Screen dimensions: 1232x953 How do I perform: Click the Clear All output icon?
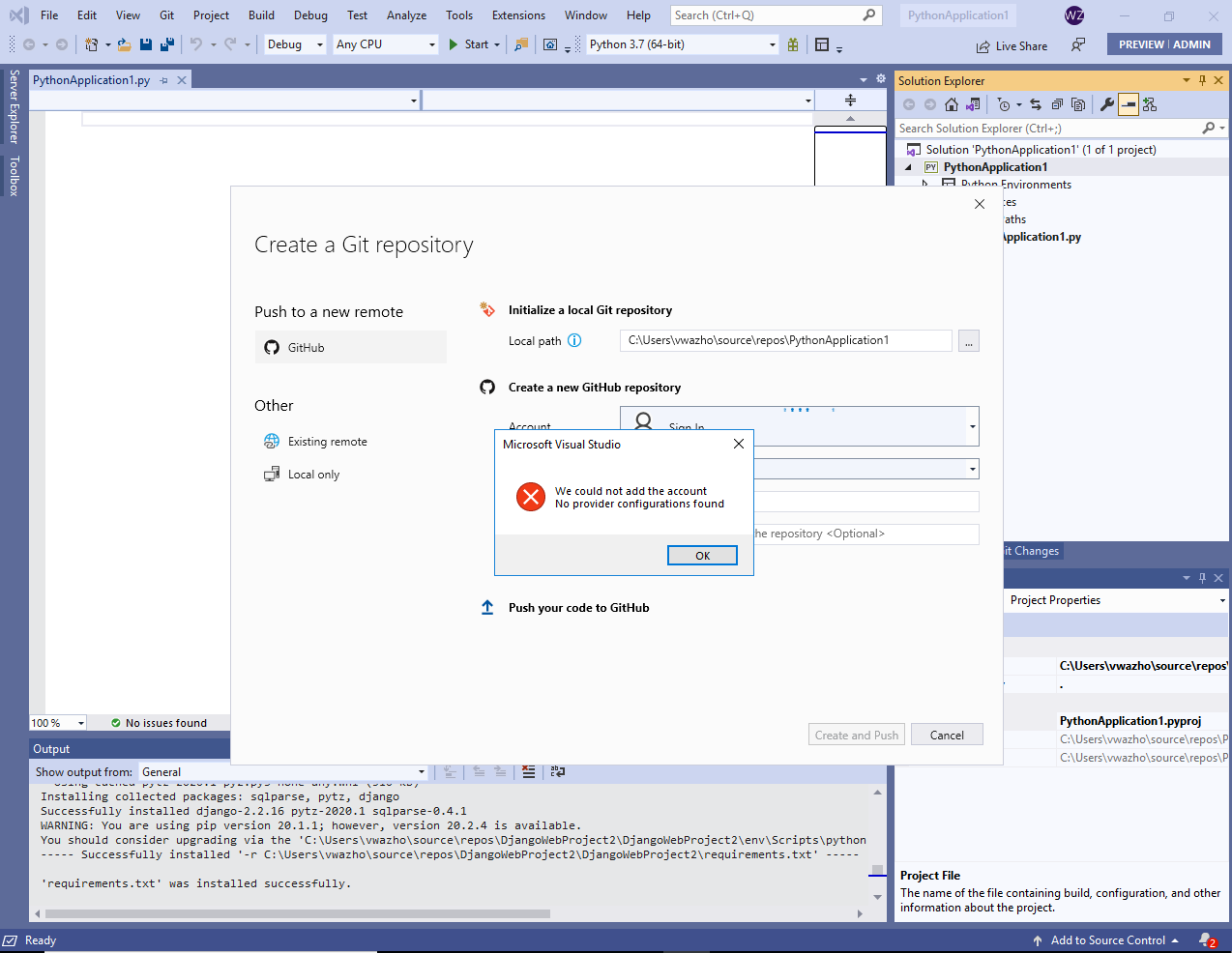[528, 772]
